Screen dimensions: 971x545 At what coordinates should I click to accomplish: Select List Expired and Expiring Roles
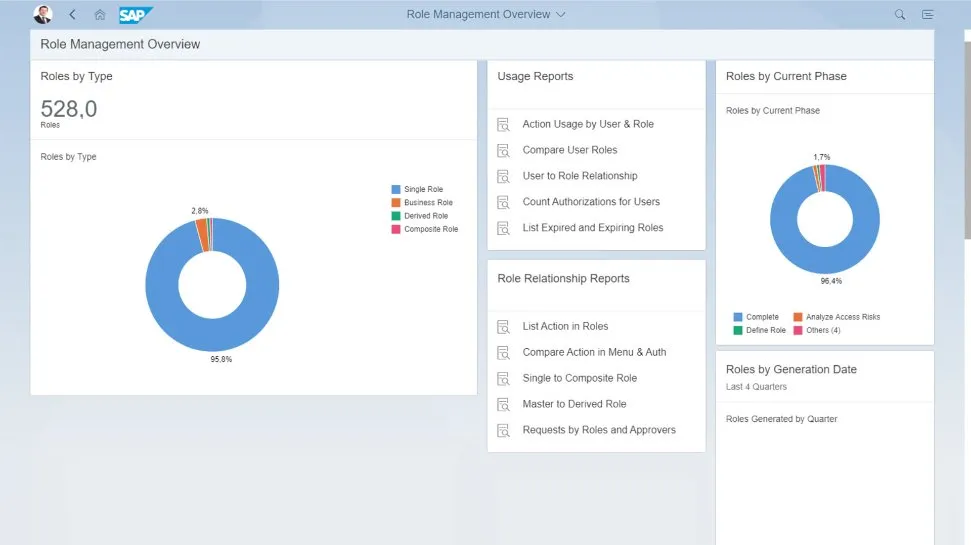click(x=592, y=228)
